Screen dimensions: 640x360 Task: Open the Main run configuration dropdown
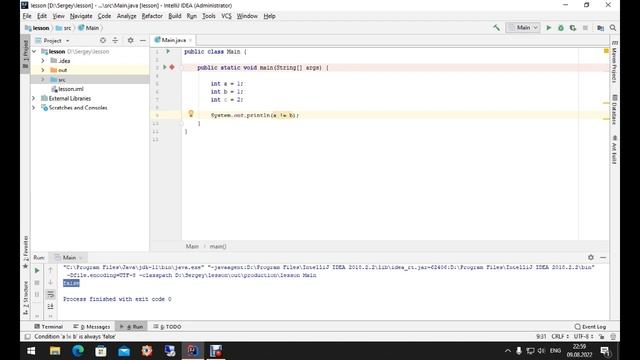coord(523,28)
